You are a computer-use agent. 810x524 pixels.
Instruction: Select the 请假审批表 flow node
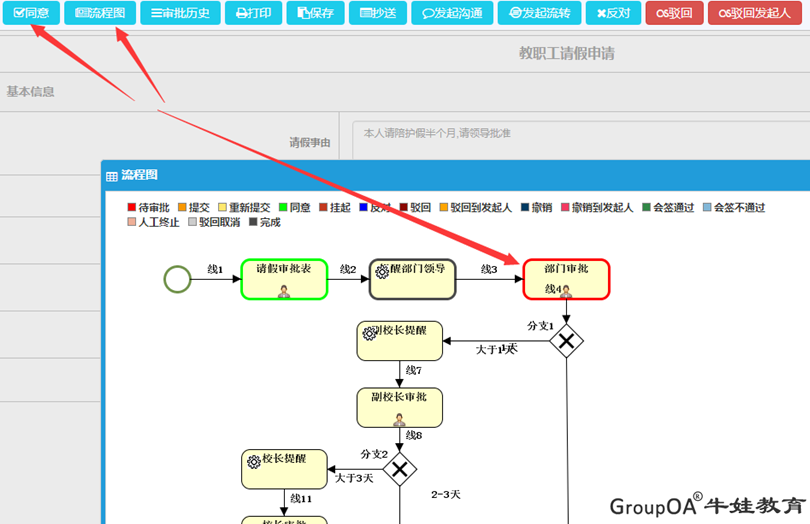point(284,279)
